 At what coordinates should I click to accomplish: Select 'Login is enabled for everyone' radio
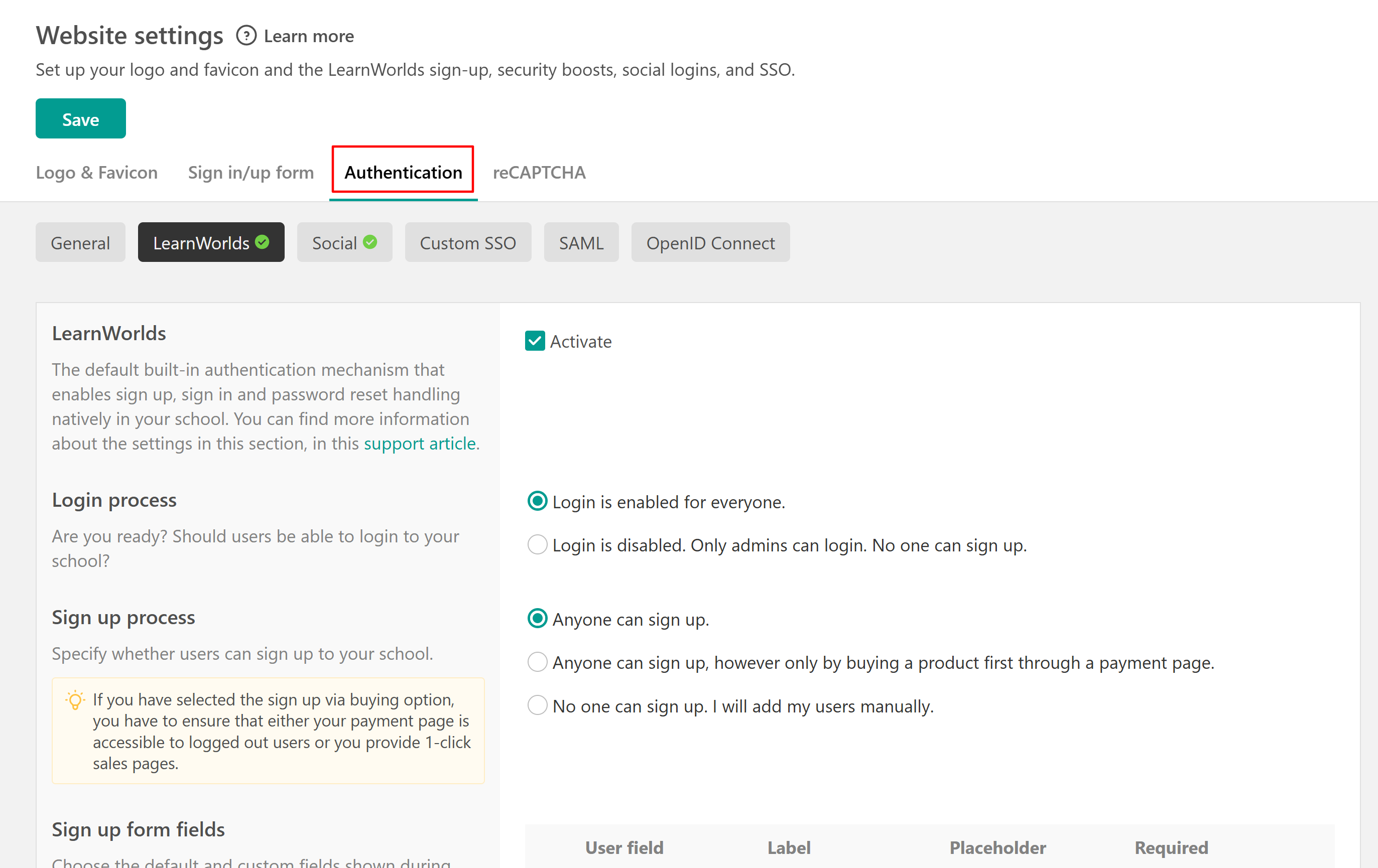pos(537,501)
